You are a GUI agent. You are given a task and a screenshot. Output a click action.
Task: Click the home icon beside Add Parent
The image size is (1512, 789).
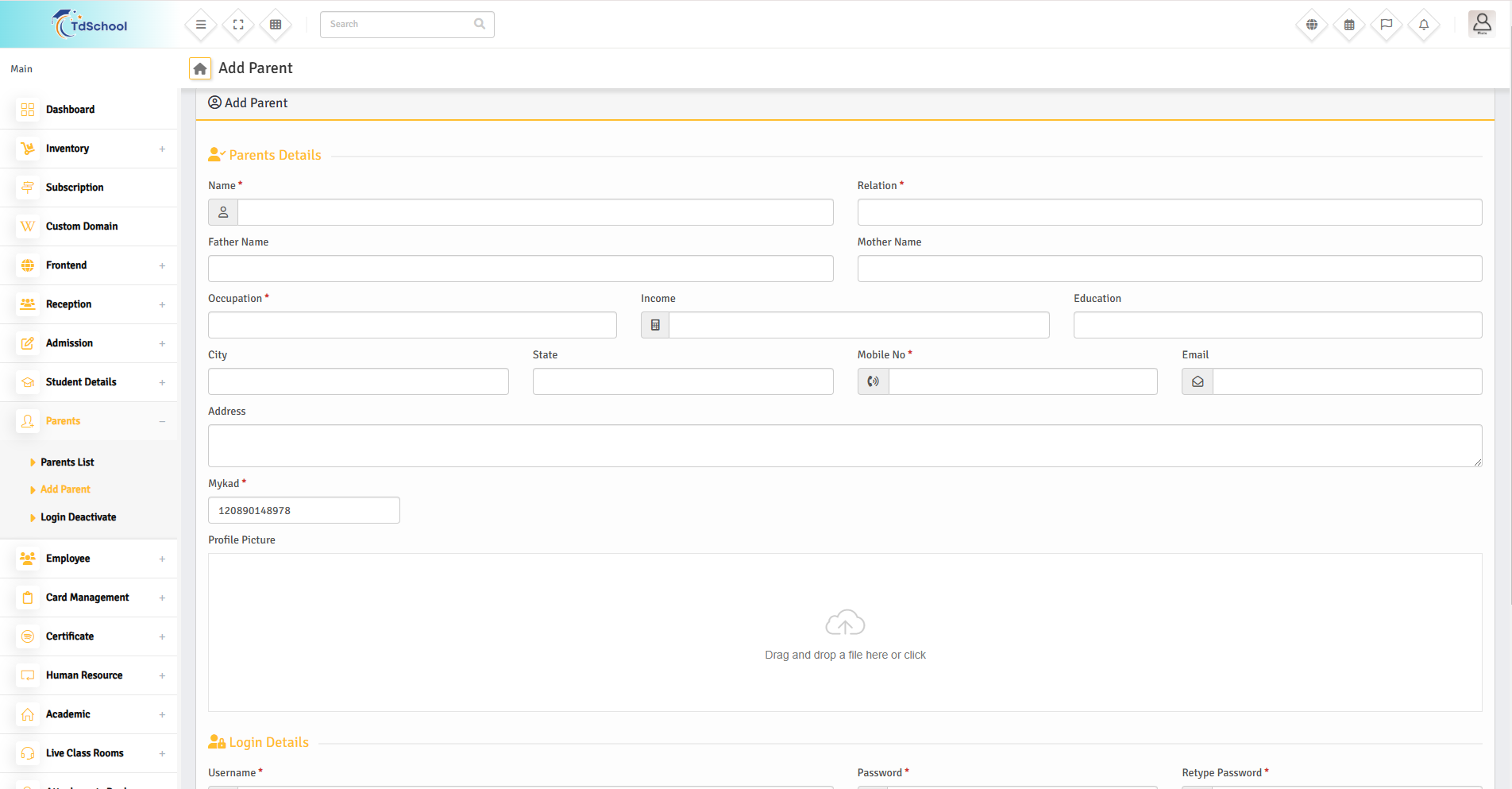200,68
